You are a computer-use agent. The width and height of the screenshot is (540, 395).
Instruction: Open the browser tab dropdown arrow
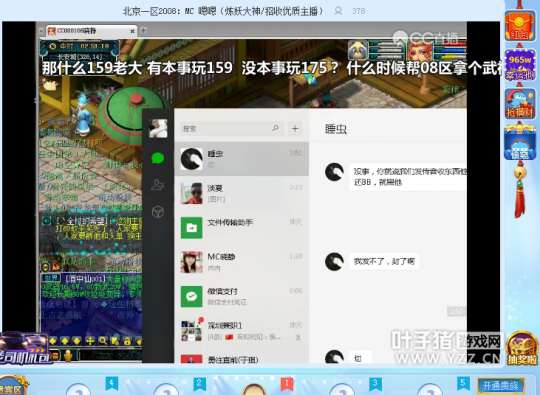(x=41, y=31)
